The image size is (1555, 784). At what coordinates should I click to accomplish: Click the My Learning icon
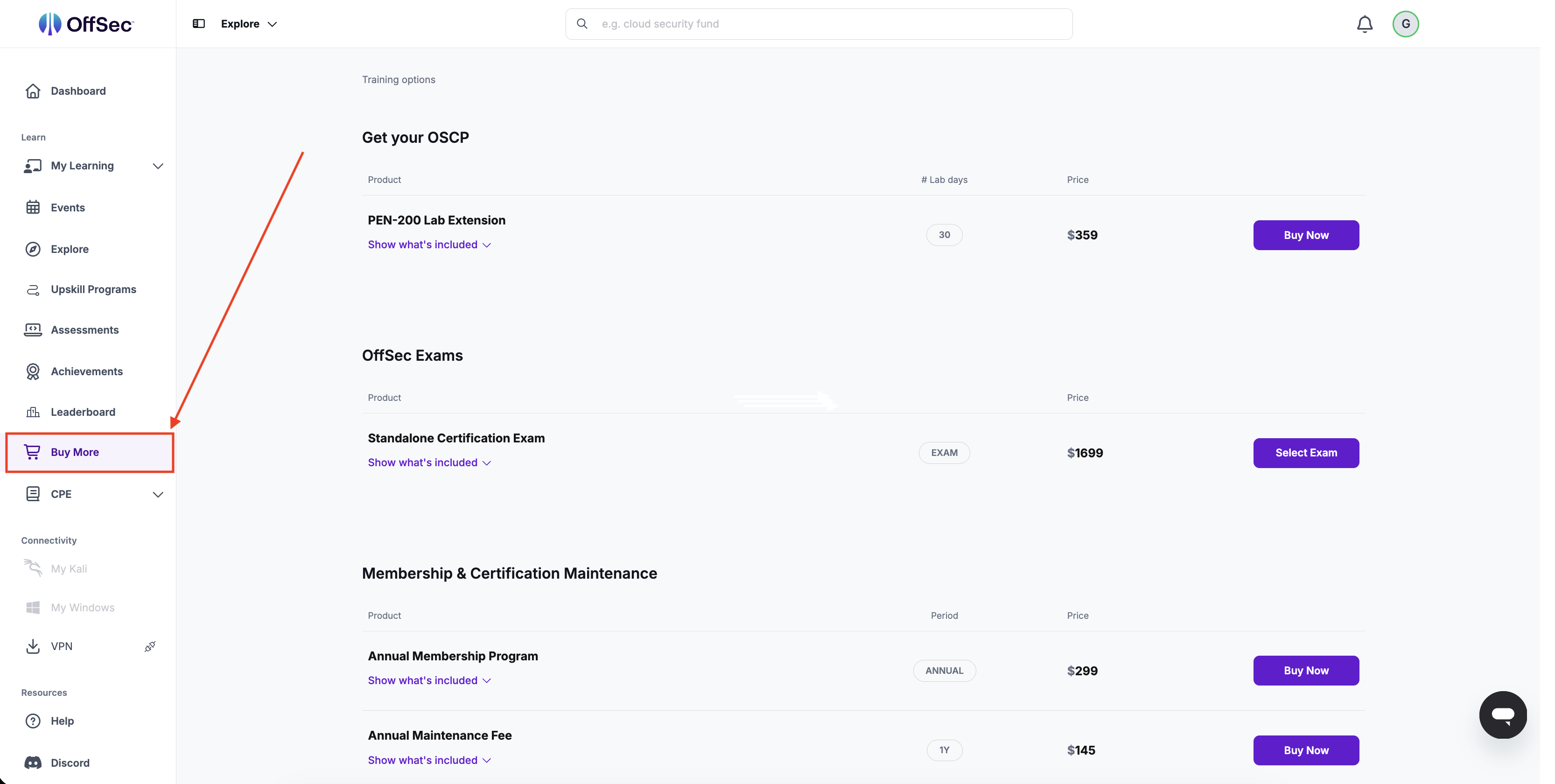tap(33, 165)
